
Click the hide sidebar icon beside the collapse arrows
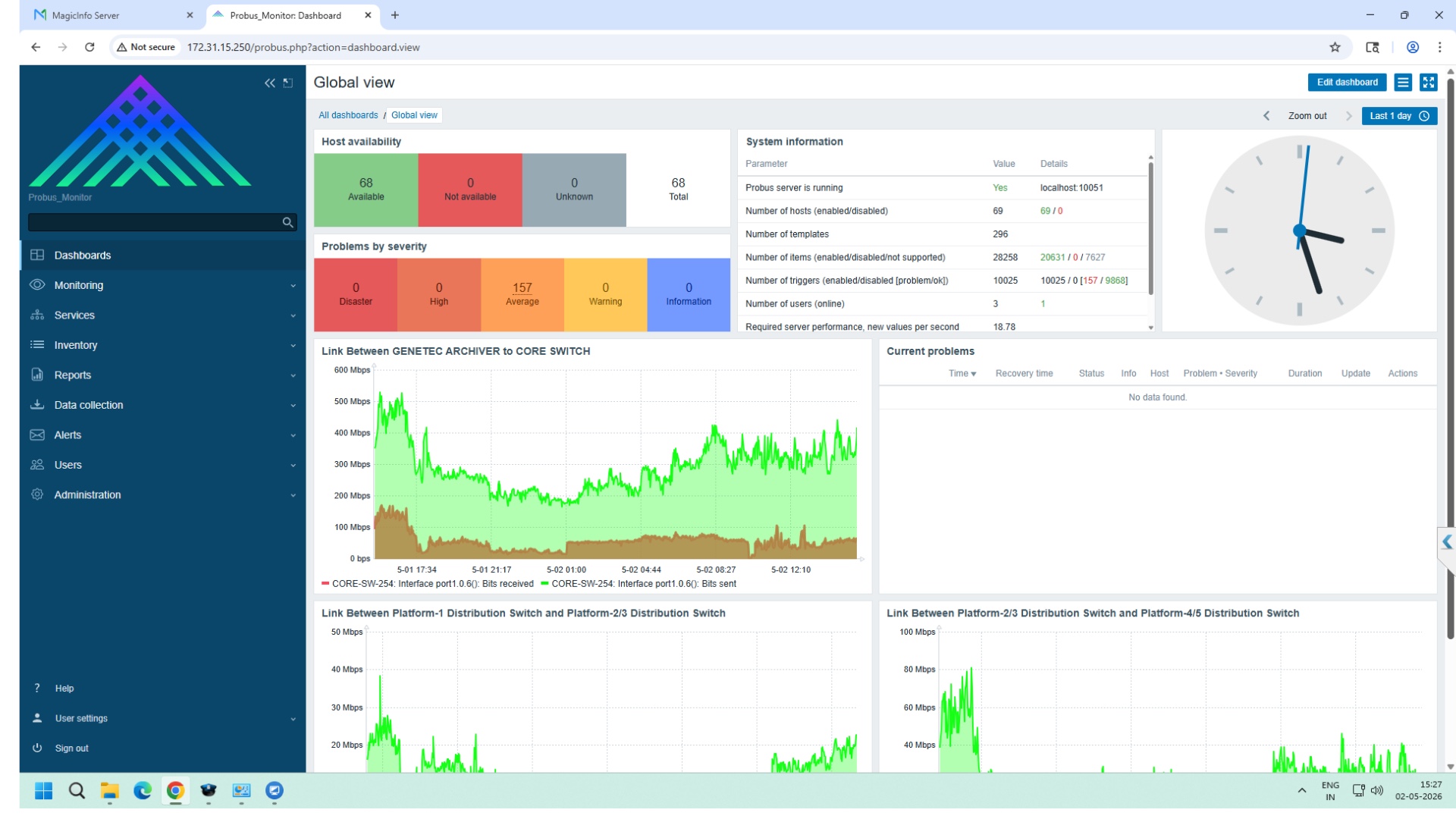point(288,83)
